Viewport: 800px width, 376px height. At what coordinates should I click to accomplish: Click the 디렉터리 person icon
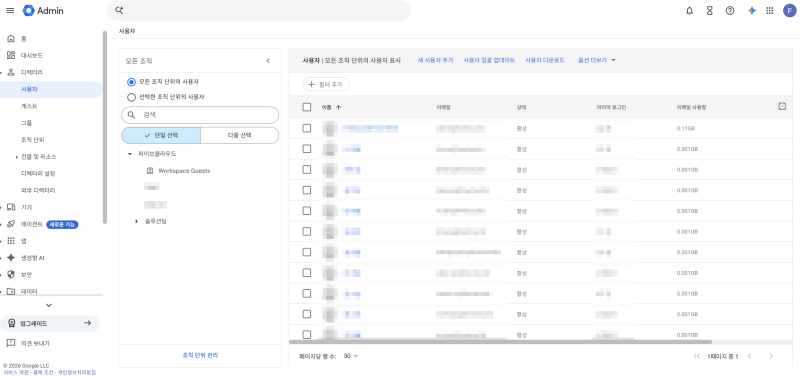click(x=11, y=72)
